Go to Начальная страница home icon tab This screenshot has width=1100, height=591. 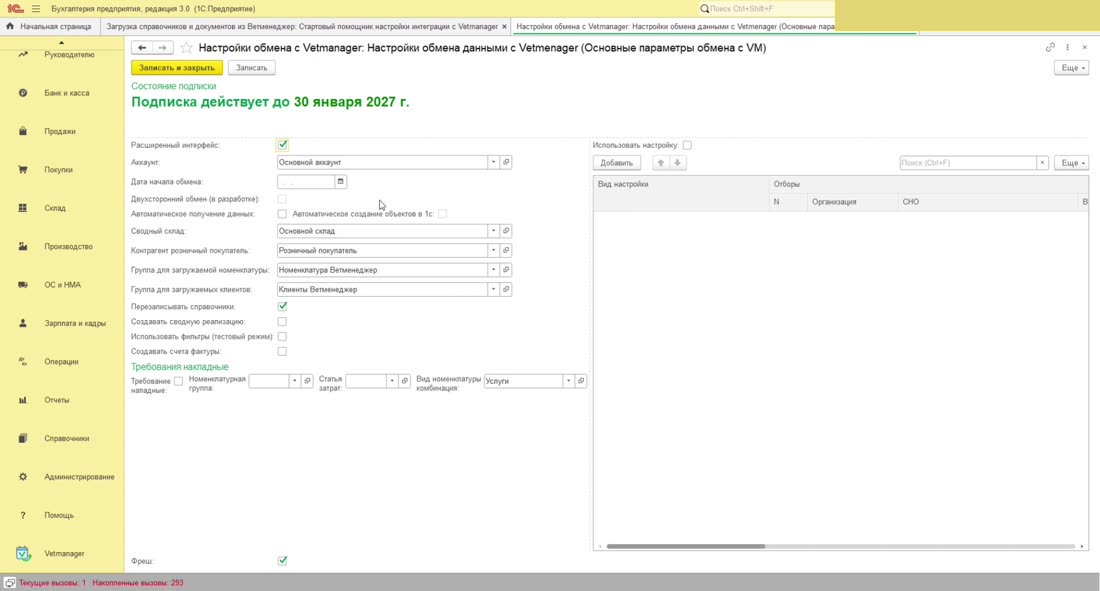(49, 26)
